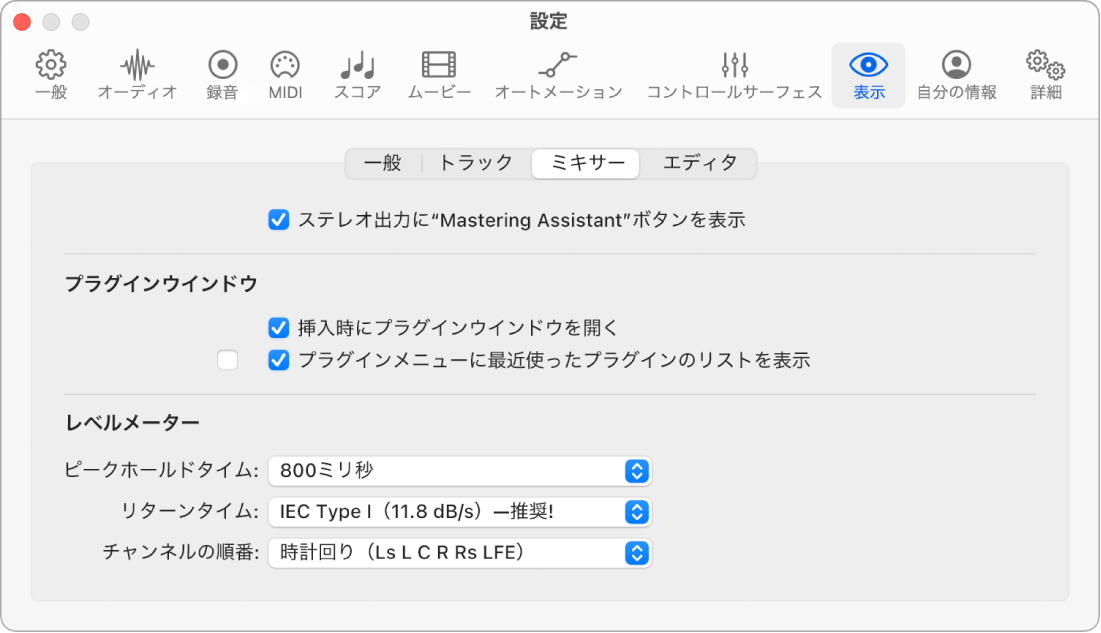Switch to the 一般 sub-tab under Display
This screenshot has width=1101, height=633.
point(383,164)
